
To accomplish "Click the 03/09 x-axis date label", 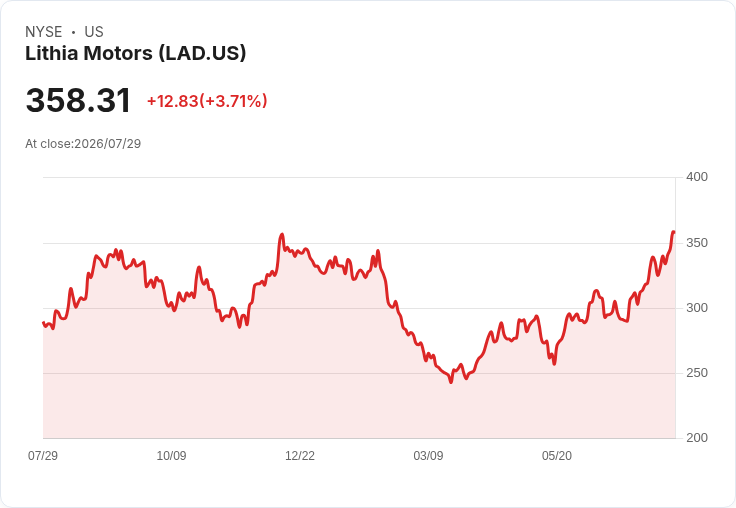I will coord(428,455).
